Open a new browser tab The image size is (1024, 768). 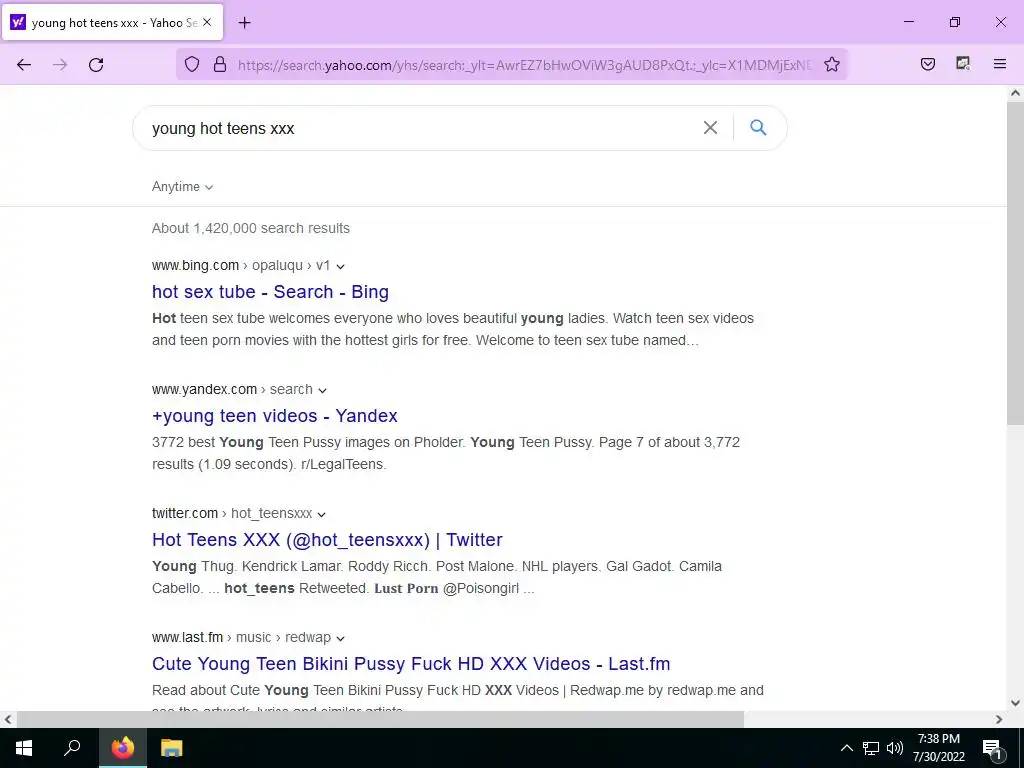(x=244, y=23)
